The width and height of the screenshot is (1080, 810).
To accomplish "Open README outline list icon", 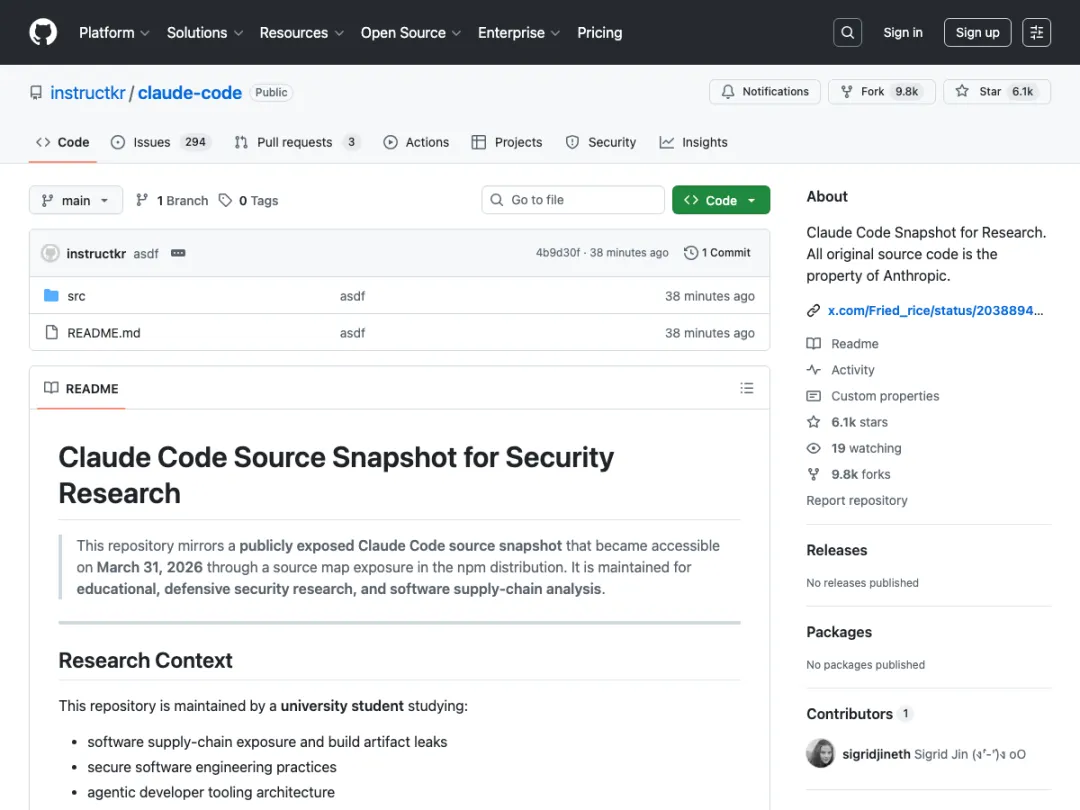I will (x=746, y=388).
